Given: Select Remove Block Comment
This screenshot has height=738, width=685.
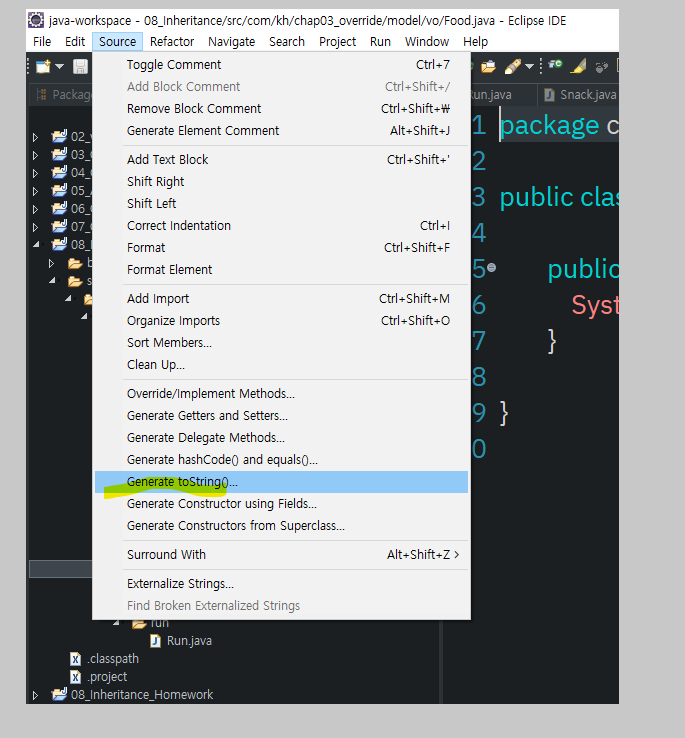Looking at the screenshot, I should 281,109.
